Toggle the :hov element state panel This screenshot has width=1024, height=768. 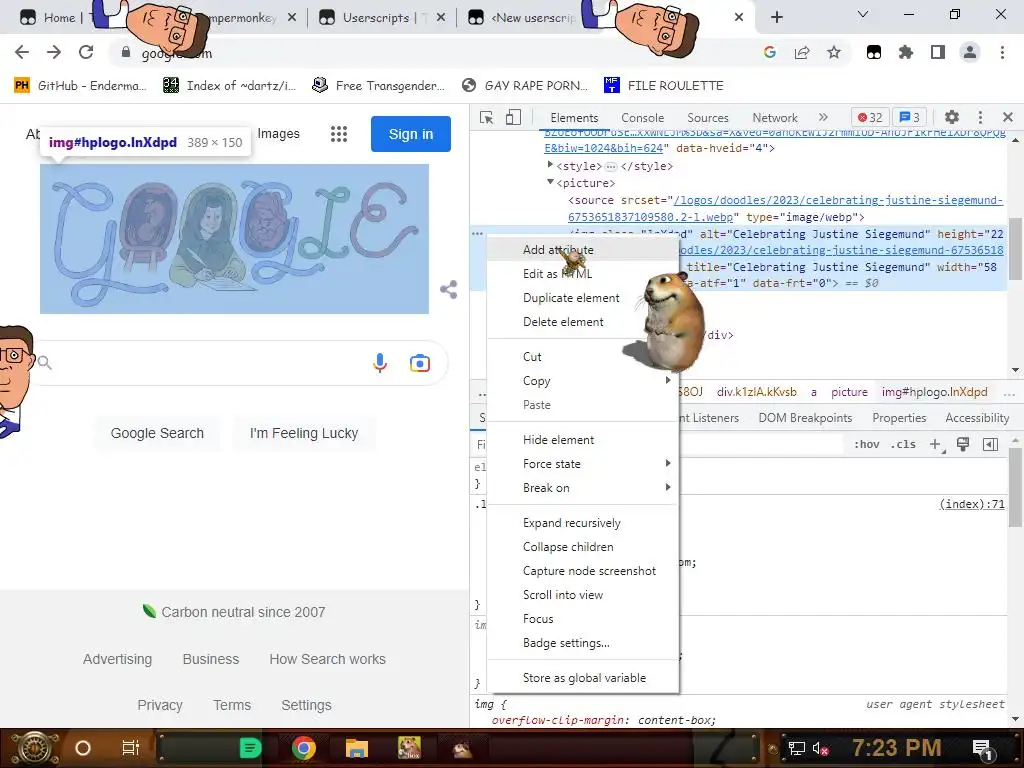pyautogui.click(x=867, y=444)
